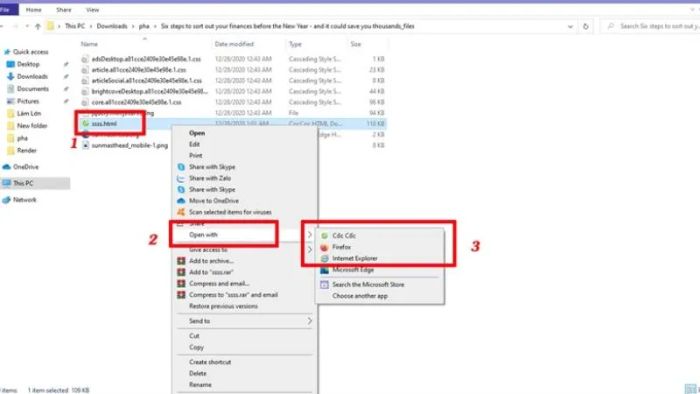Sort by the Size column header
The height and width of the screenshot is (394, 700).
pos(356,44)
